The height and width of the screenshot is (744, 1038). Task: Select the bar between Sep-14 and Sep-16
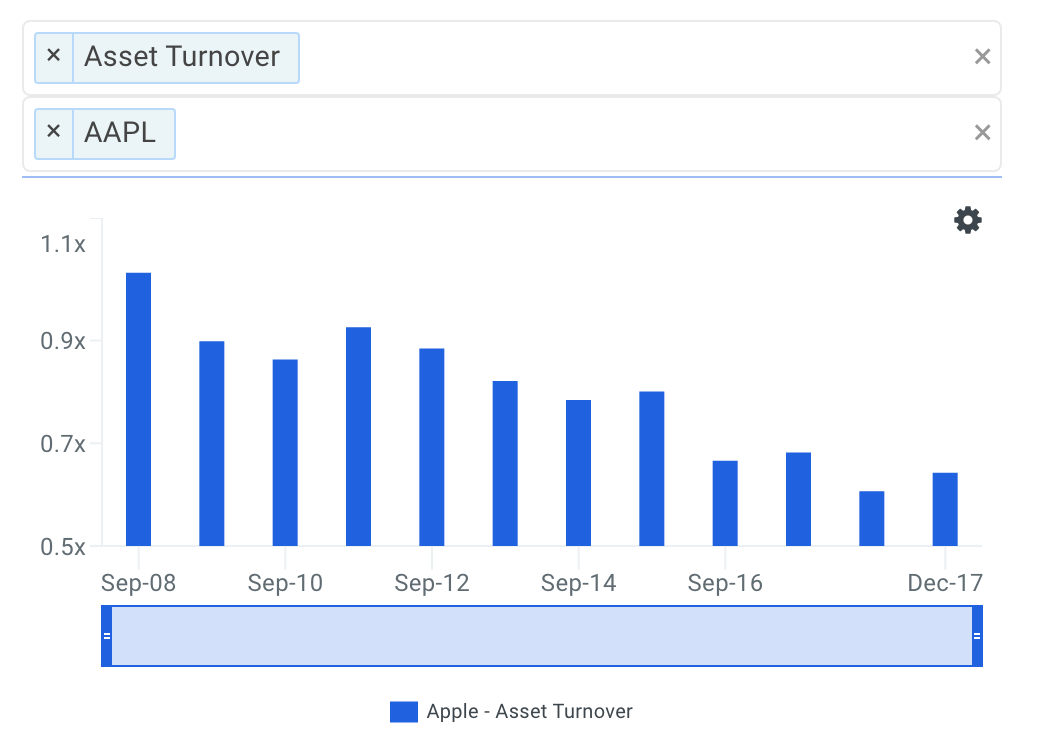point(651,469)
